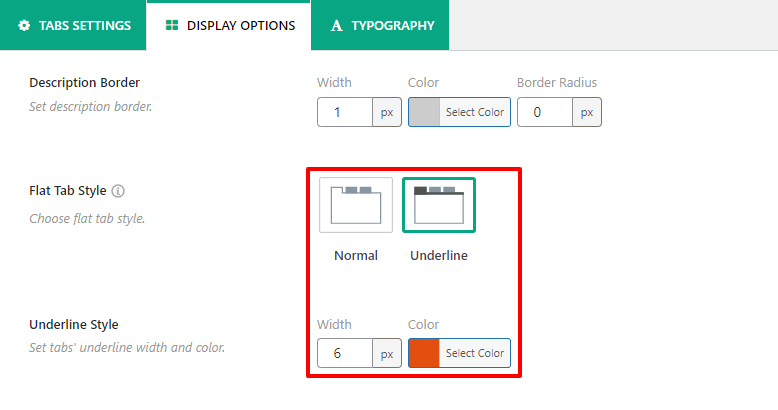778x410 pixels.
Task: Focus the Description Border width field
Action: coord(345,112)
